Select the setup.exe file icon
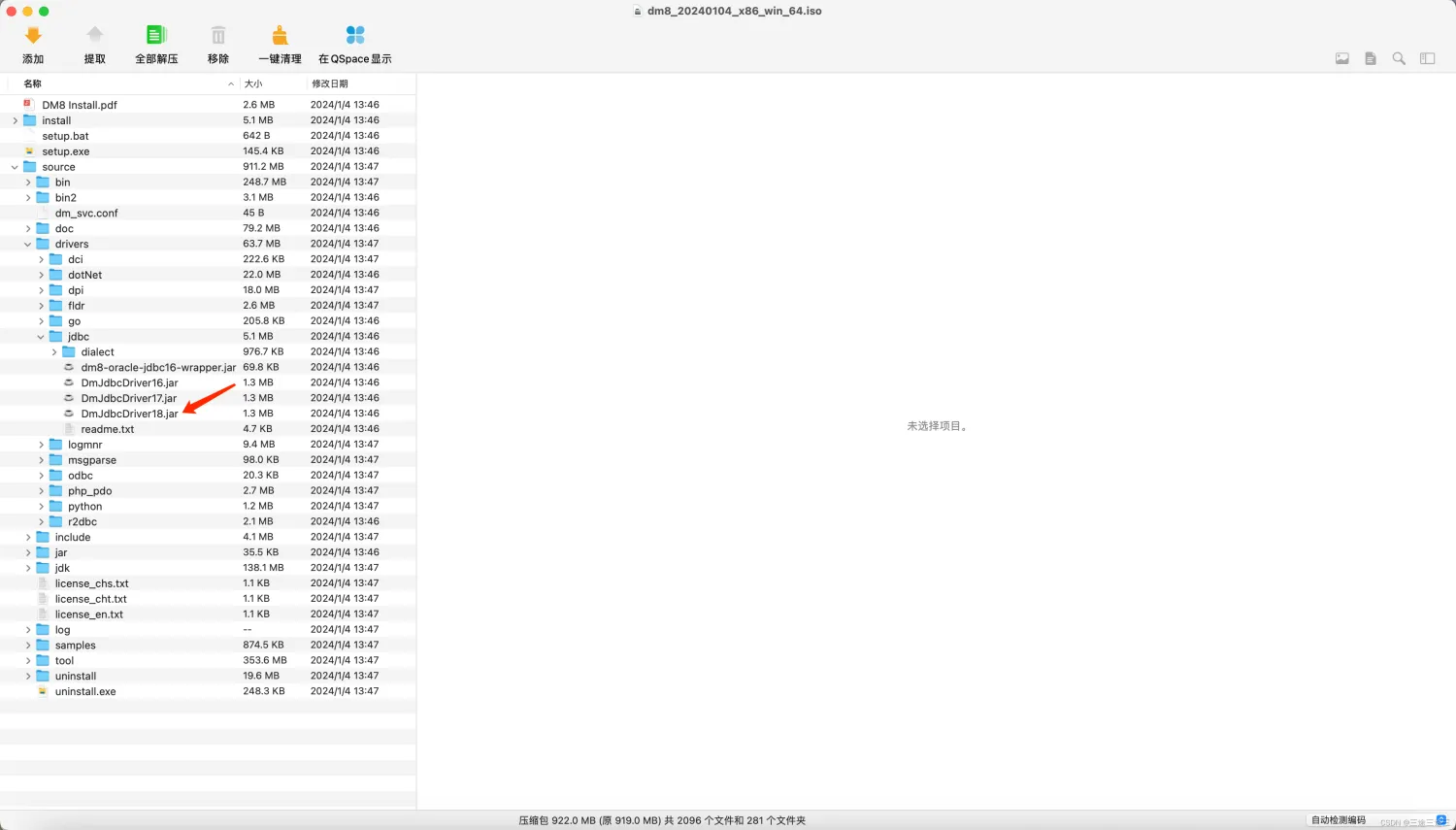 coord(29,151)
